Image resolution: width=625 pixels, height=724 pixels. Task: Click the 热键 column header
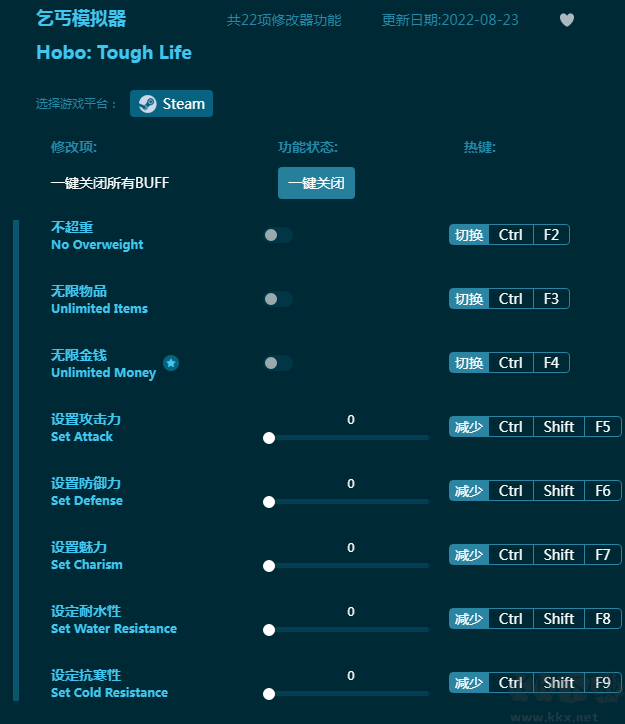point(480,147)
